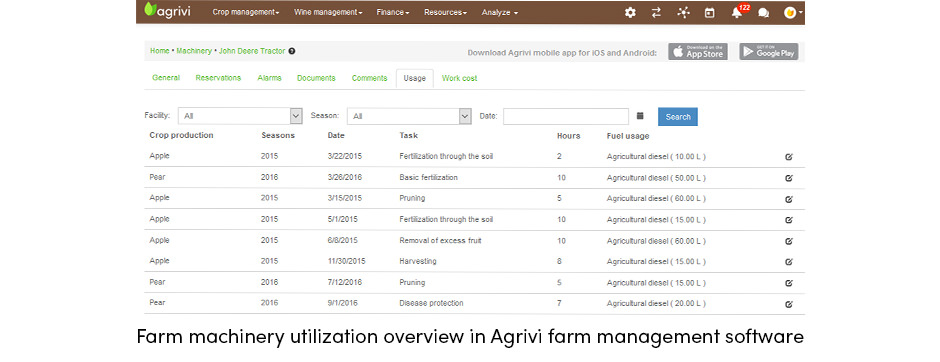The image size is (940, 362).
Task: Select the 'Removal of excess fruit' cell
Action: pos(441,240)
